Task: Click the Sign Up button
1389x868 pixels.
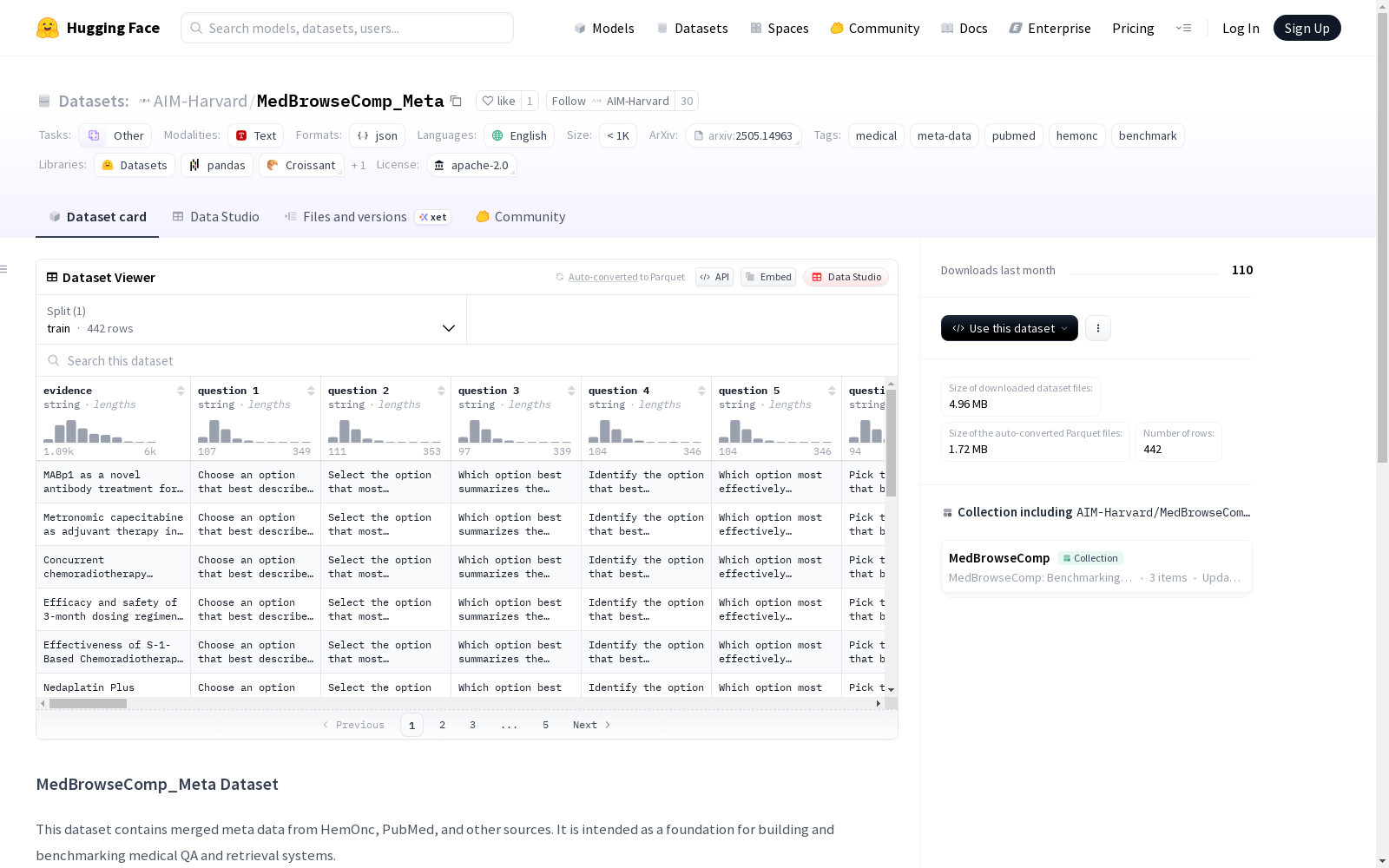Action: click(x=1307, y=28)
